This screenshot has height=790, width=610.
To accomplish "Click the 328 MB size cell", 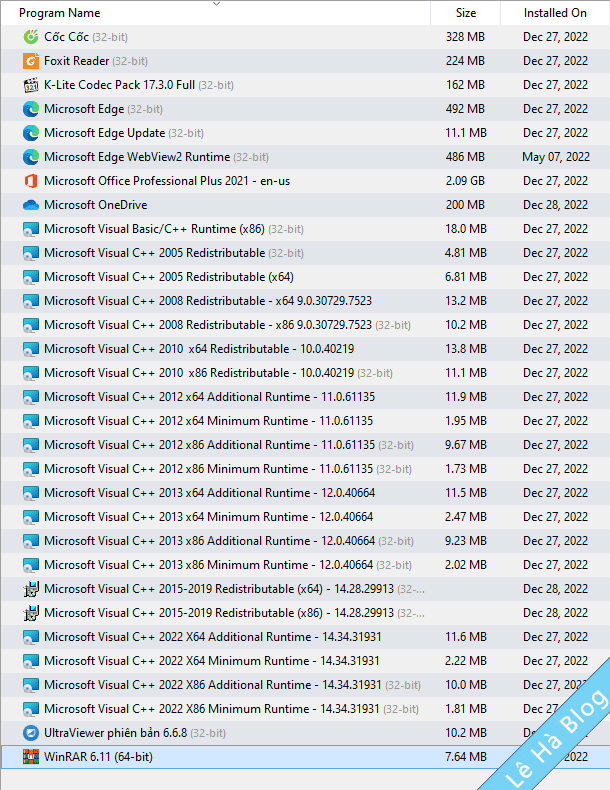I will [465, 37].
